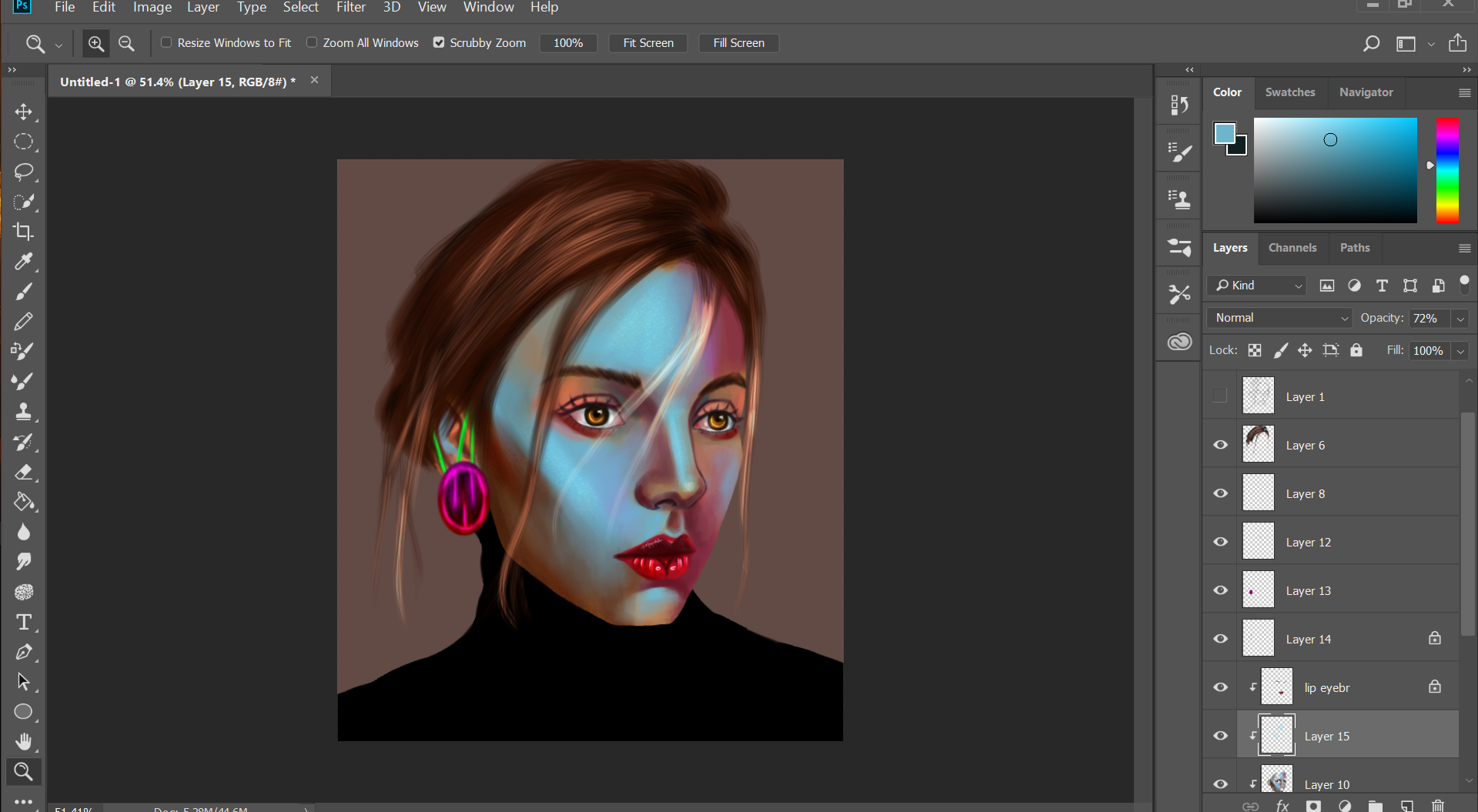Click the rainbow hue slider strip
Image resolution: width=1478 pixels, height=812 pixels.
pyautogui.click(x=1447, y=170)
